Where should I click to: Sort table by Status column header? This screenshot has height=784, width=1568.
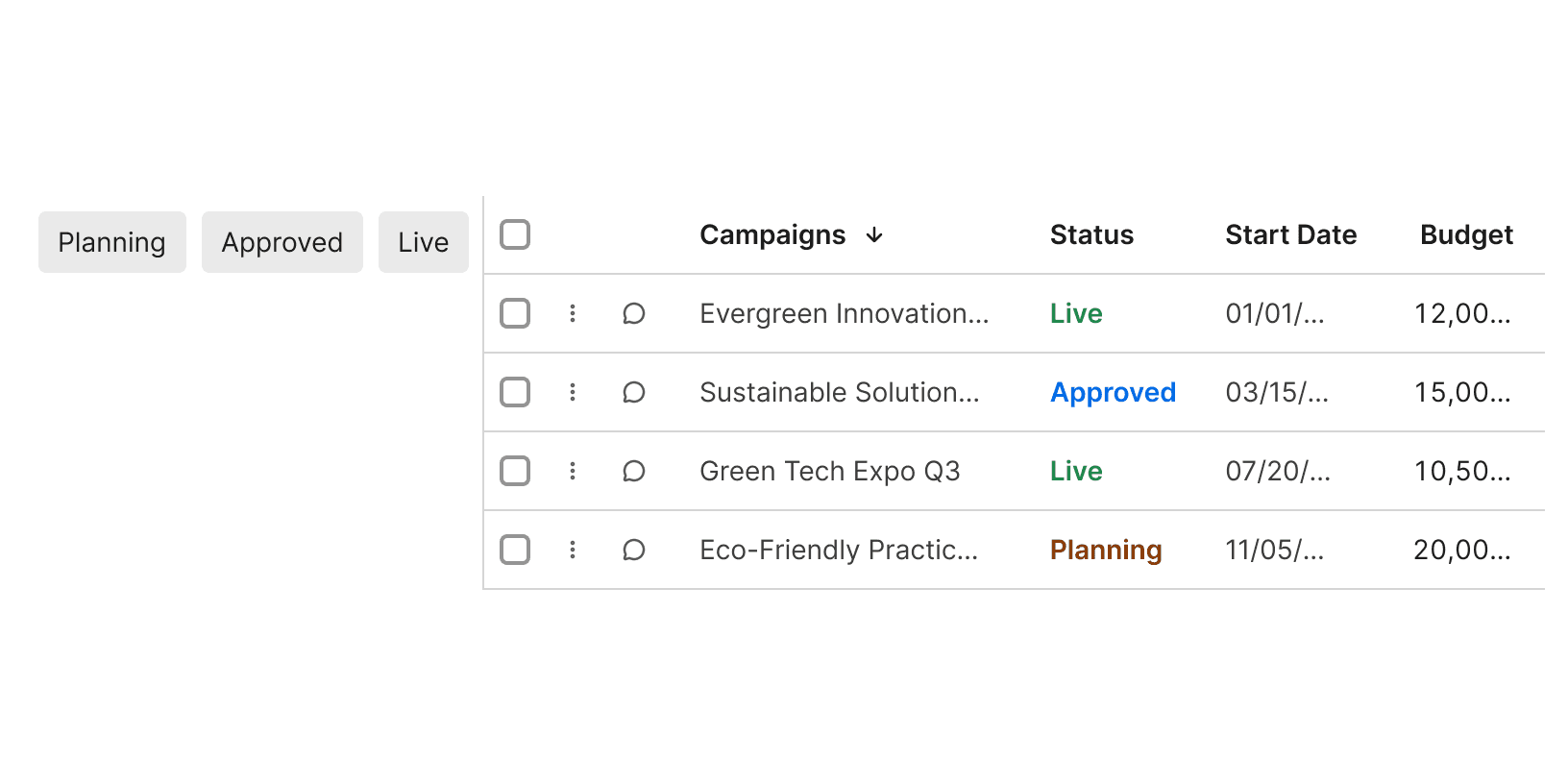(x=1091, y=234)
